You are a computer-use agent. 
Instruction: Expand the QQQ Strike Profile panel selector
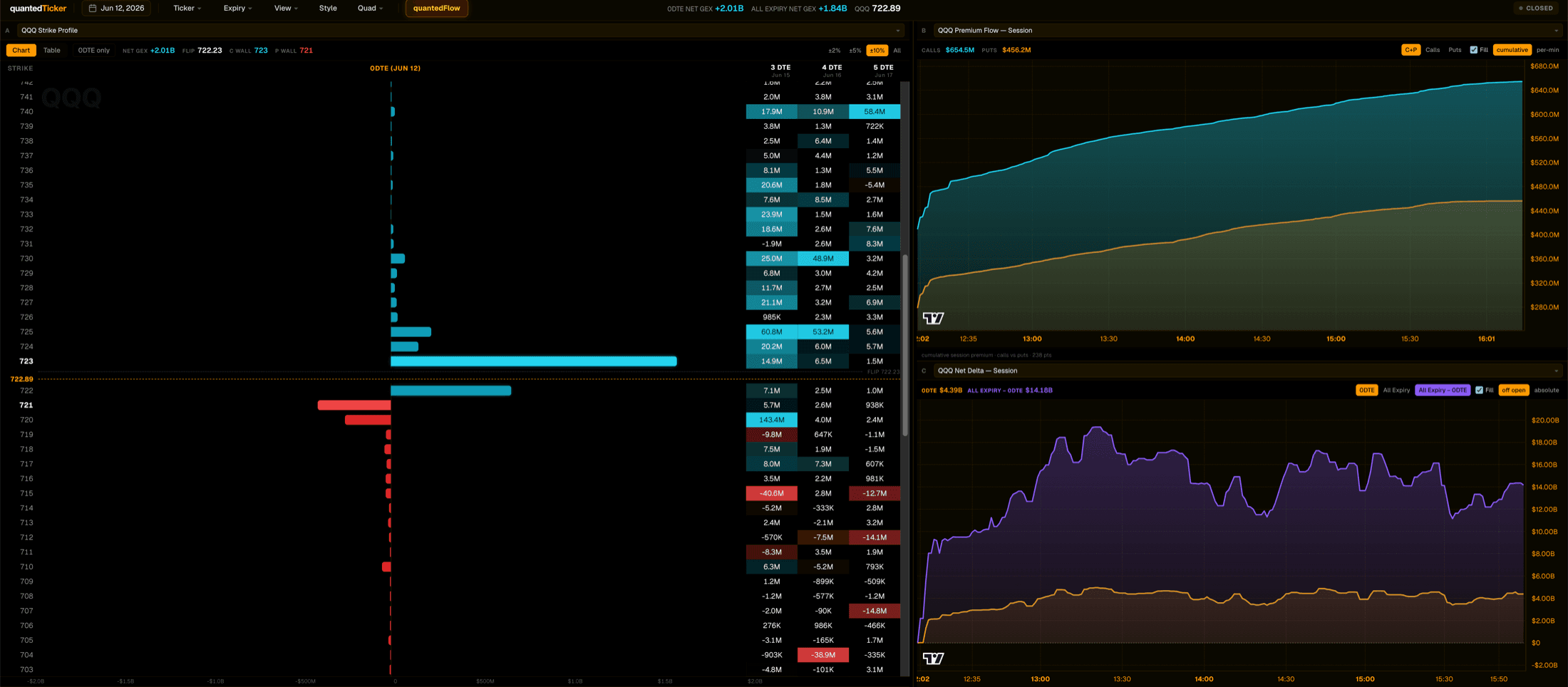click(x=460, y=31)
